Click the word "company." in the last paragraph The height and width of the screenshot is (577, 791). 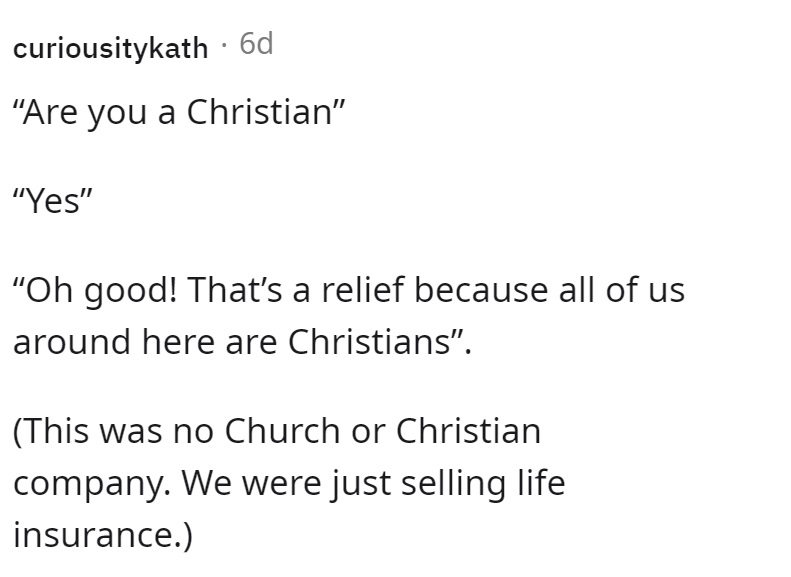pos(92,484)
